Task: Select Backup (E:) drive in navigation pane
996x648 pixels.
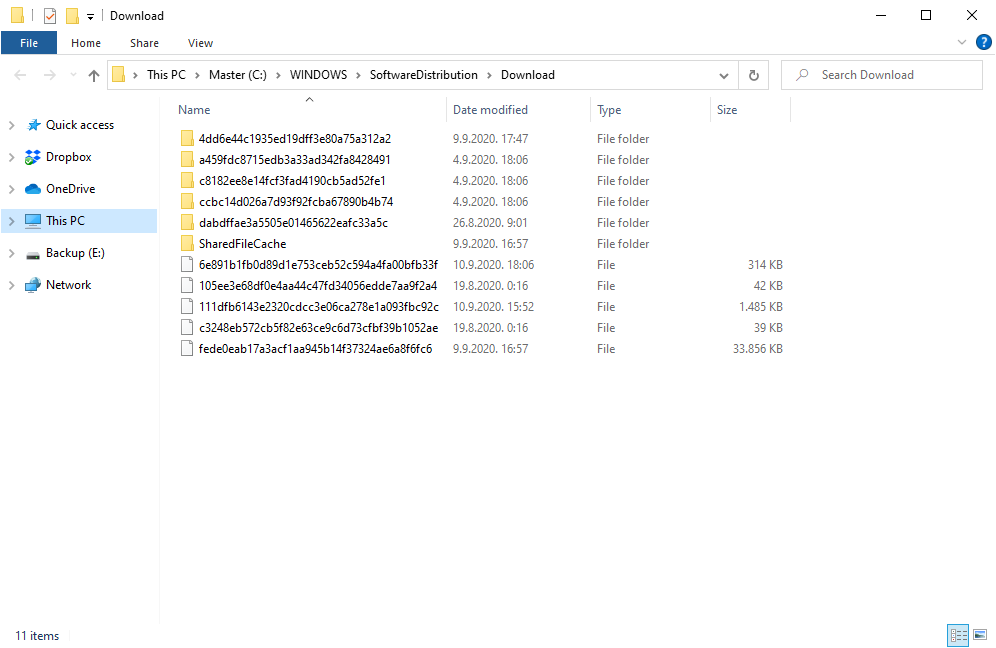Action: pyautogui.click(x=75, y=253)
